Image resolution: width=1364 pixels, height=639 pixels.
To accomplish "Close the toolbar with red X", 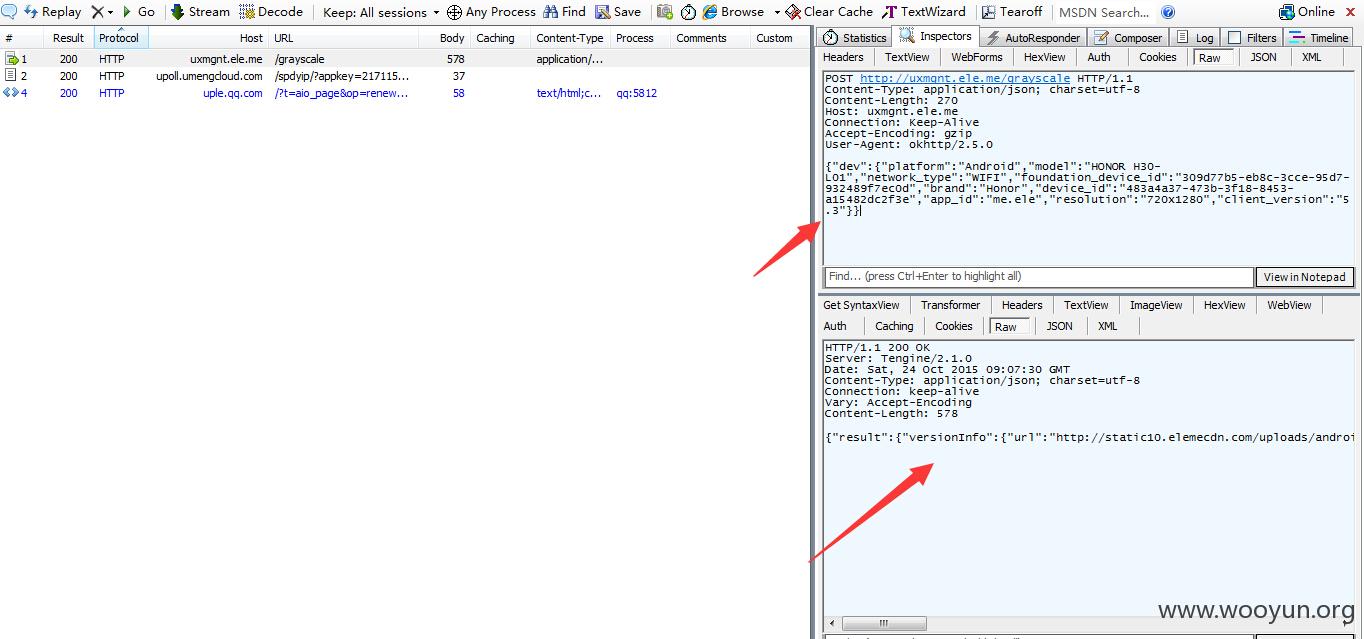I will [1352, 12].
